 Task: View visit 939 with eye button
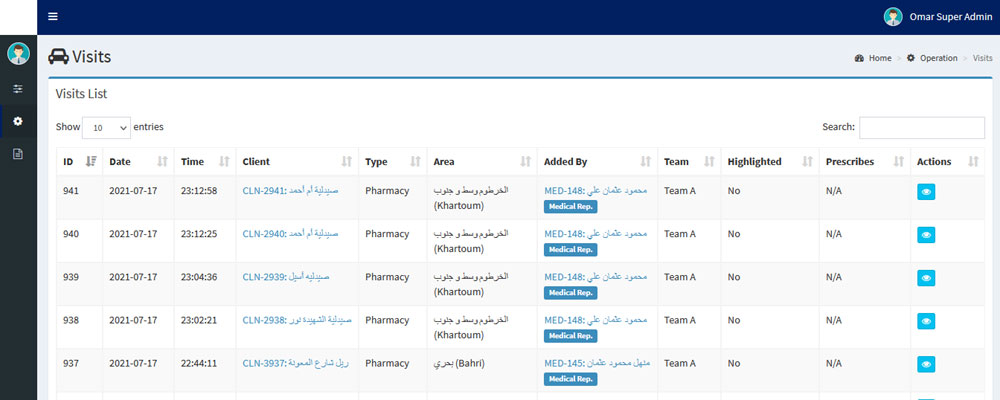tap(926, 278)
